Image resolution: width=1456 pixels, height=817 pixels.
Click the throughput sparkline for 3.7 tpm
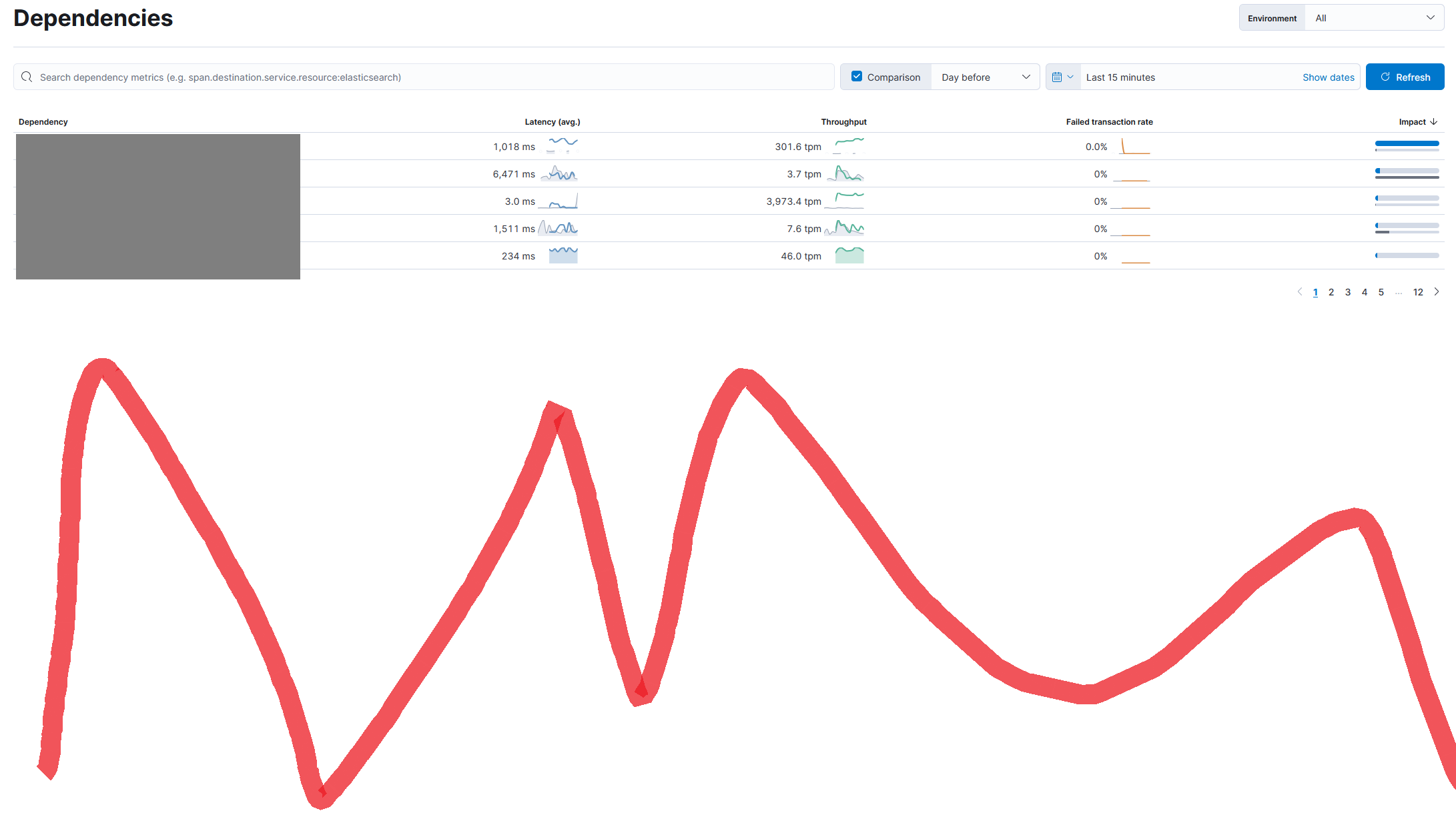(x=845, y=173)
